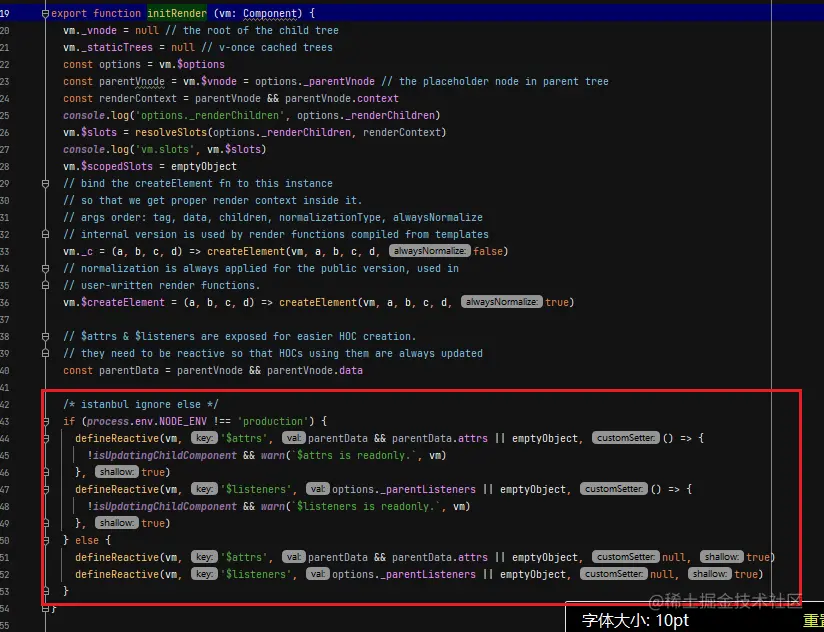Click the '$attrs is readonly.' template string
Screen dimensions: 824x632
355,455
